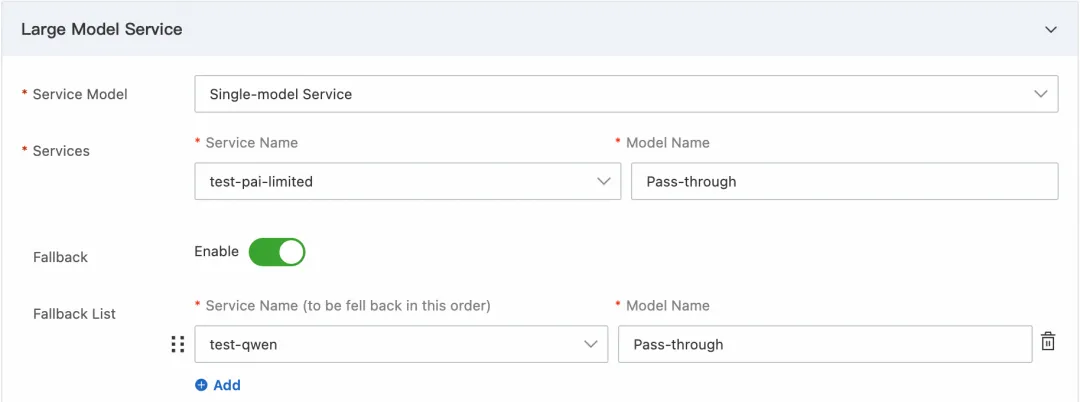Click the arrow icon beside test-qwen
The image size is (1080, 402).
click(591, 344)
